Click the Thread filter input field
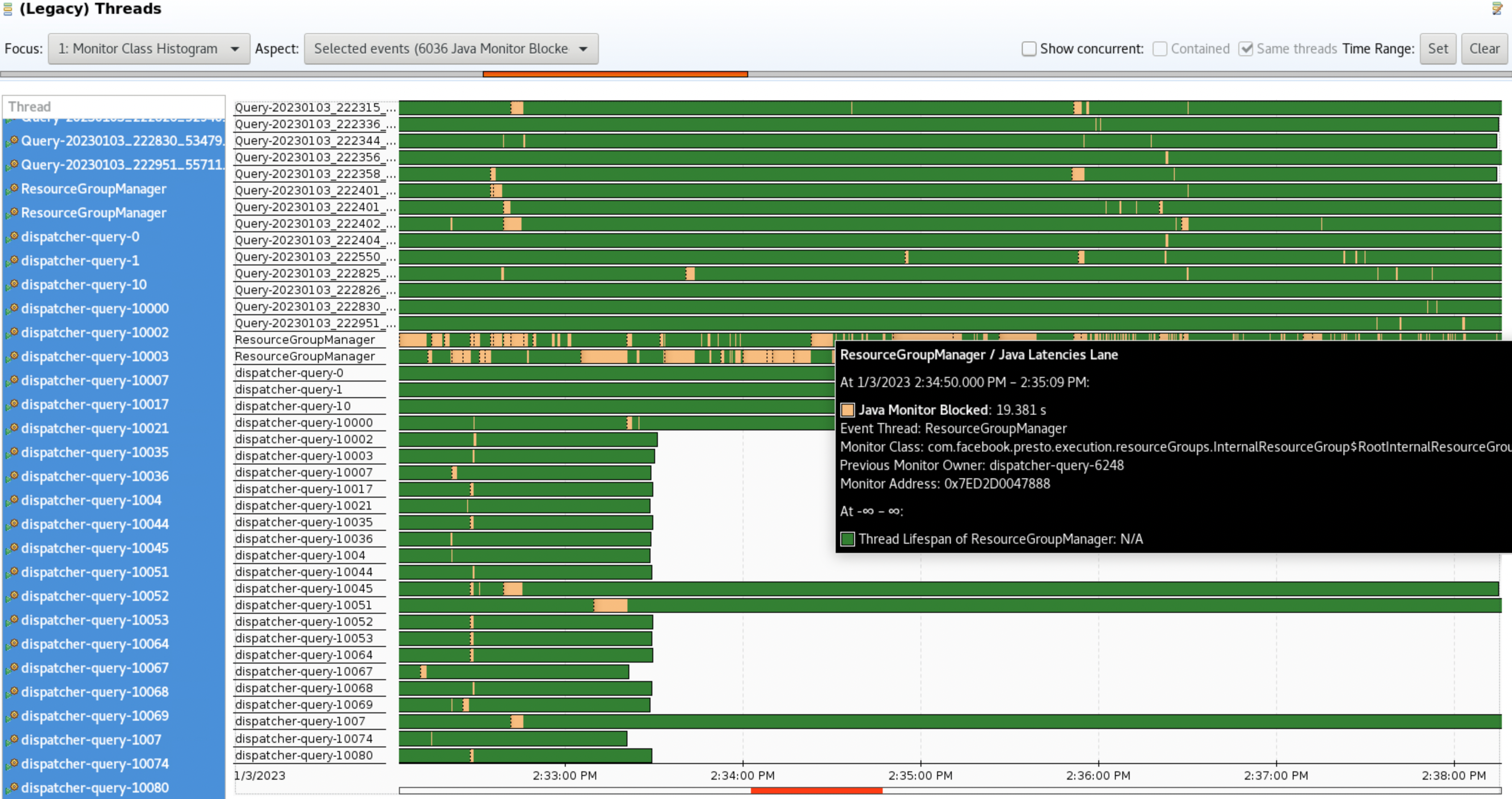The width and height of the screenshot is (1512, 799). tap(114, 107)
